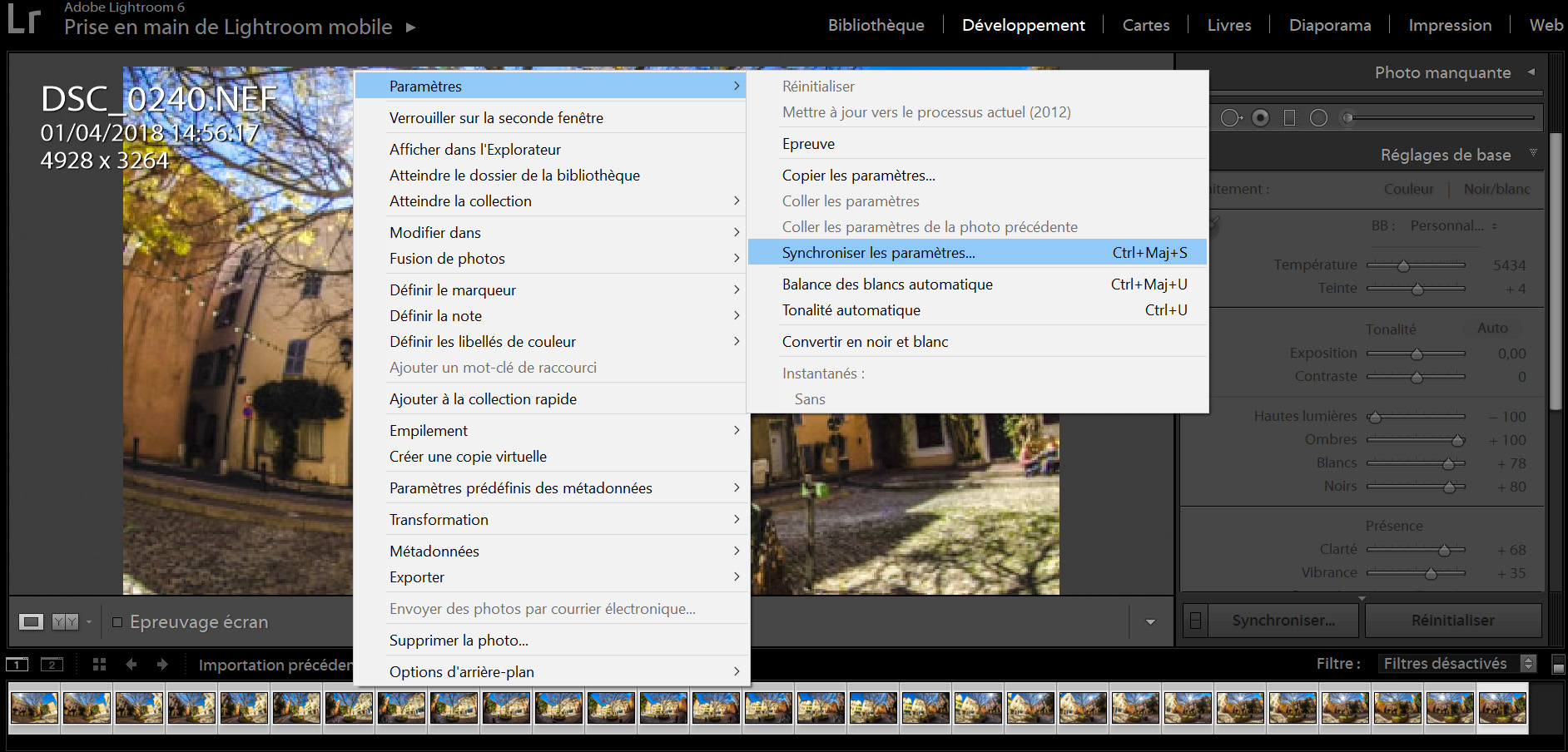Expand Définir la note submenu
Screen dimensions: 1568x752
click(x=550, y=316)
